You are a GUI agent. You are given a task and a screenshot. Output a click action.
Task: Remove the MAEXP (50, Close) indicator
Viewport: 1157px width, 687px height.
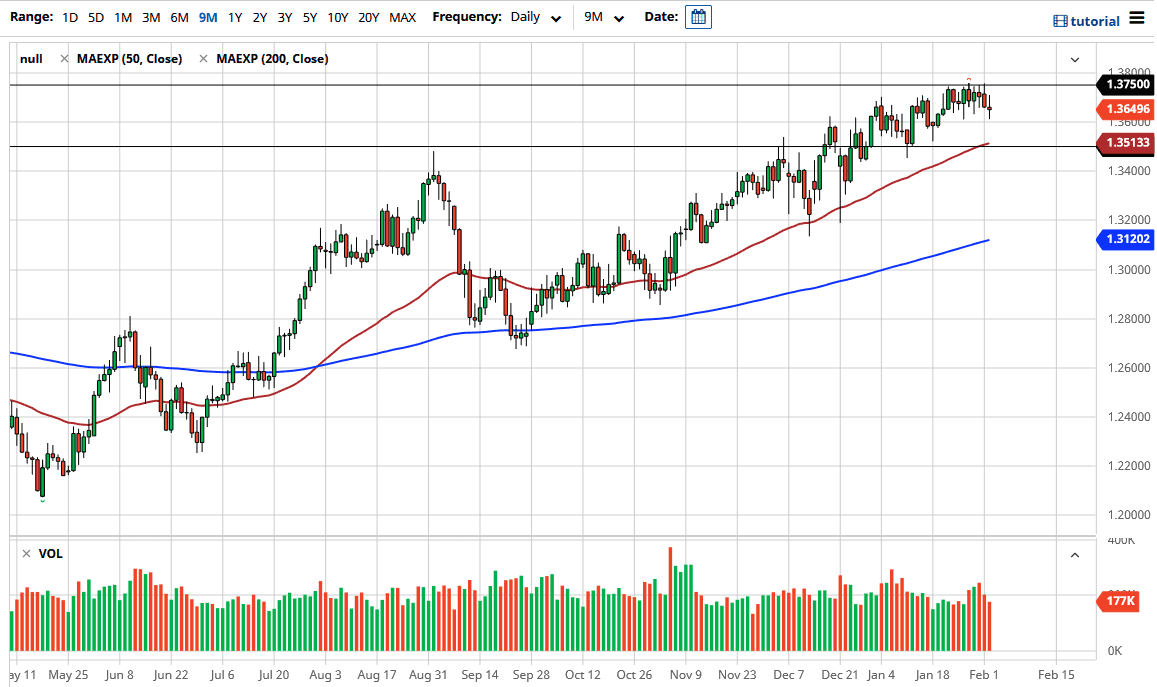tap(64, 59)
